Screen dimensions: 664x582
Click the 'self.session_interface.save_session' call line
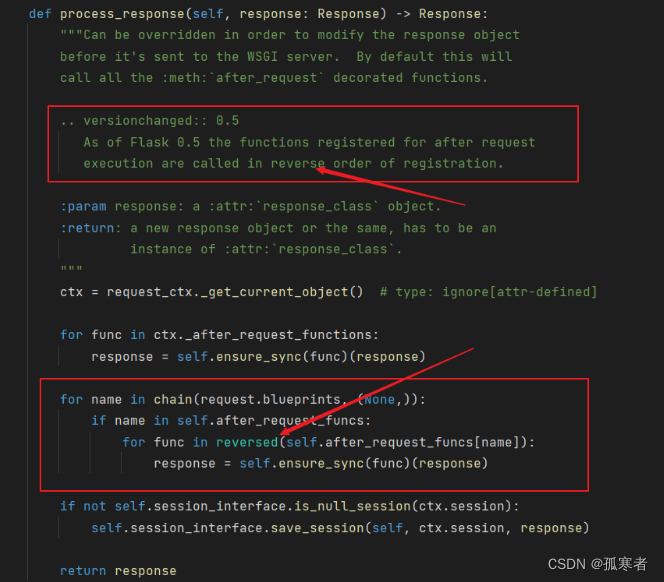point(340,528)
